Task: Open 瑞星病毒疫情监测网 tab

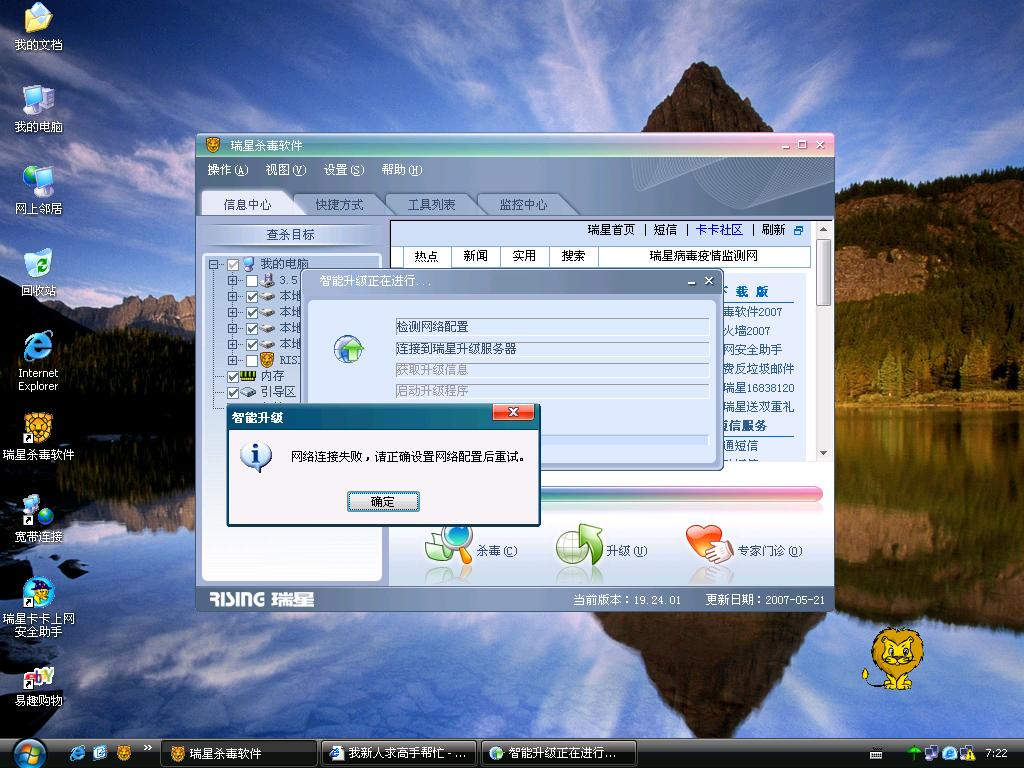Action: (703, 256)
